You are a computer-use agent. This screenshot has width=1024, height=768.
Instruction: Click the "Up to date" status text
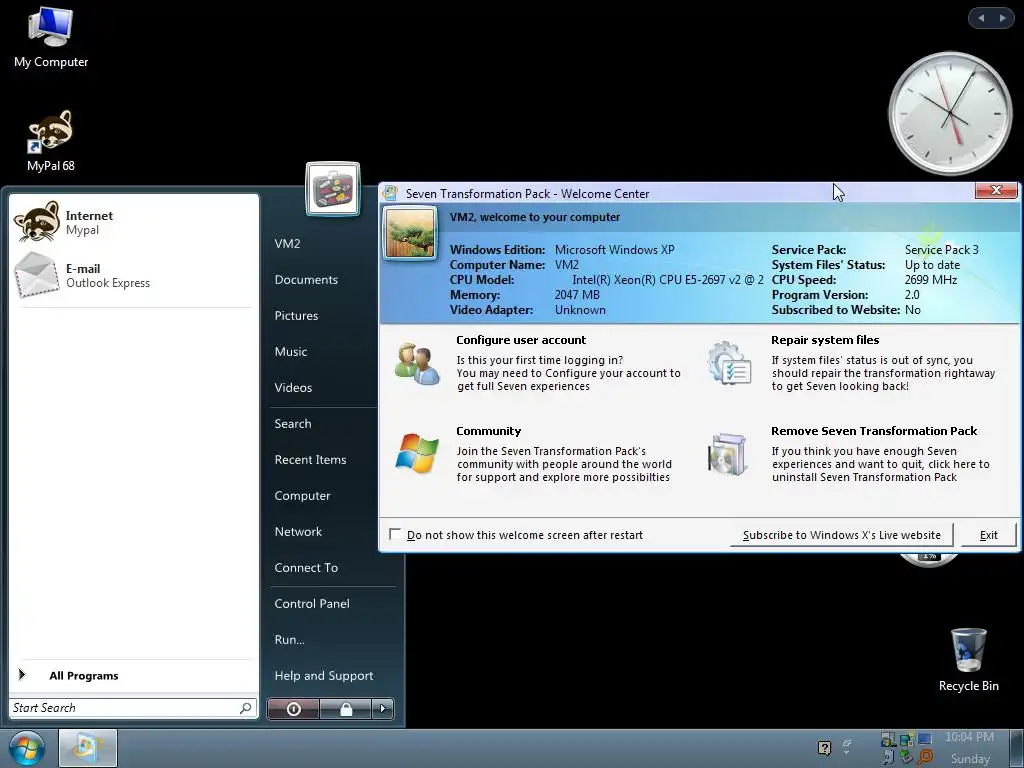tap(933, 264)
